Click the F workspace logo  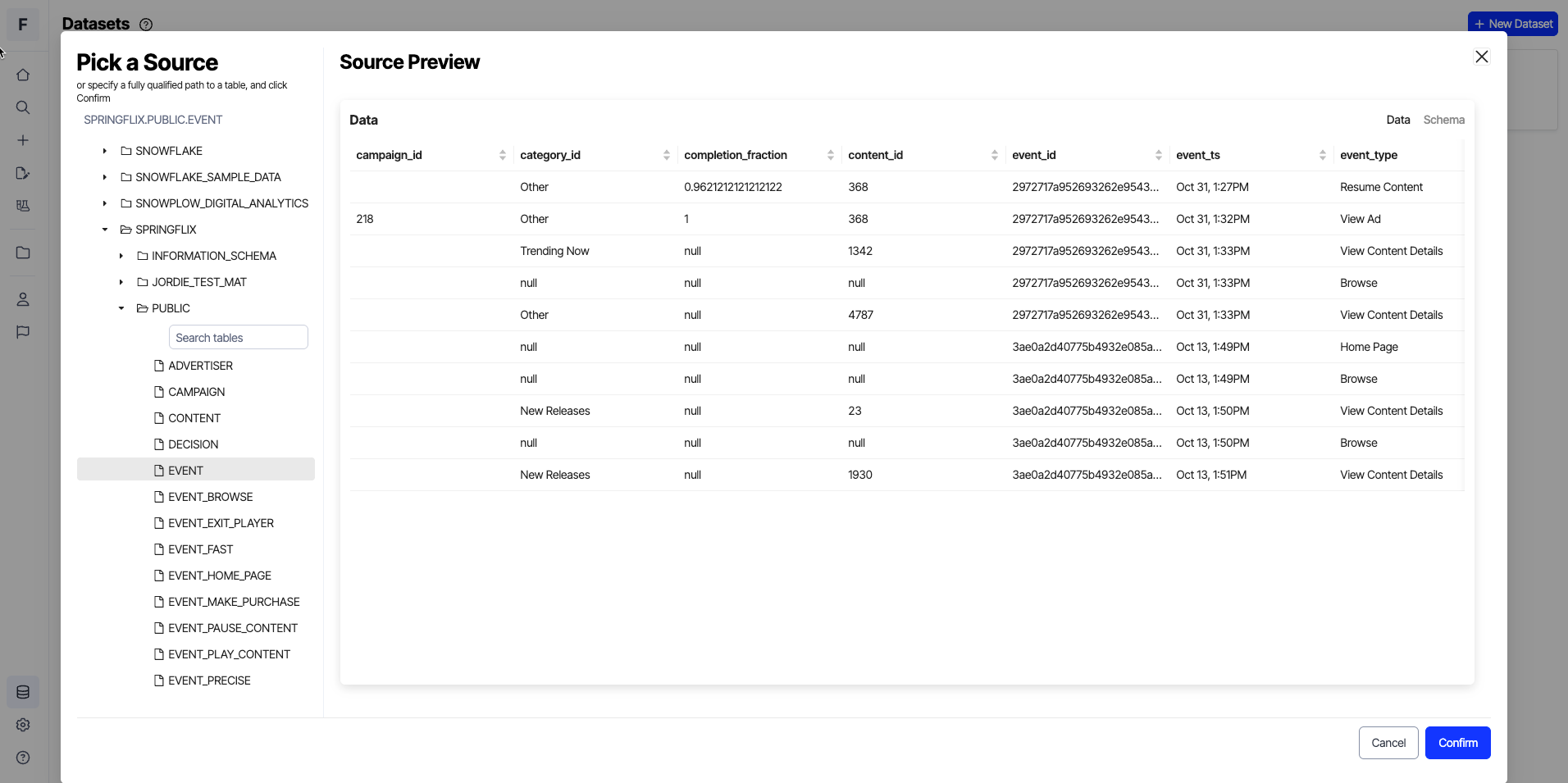23,25
